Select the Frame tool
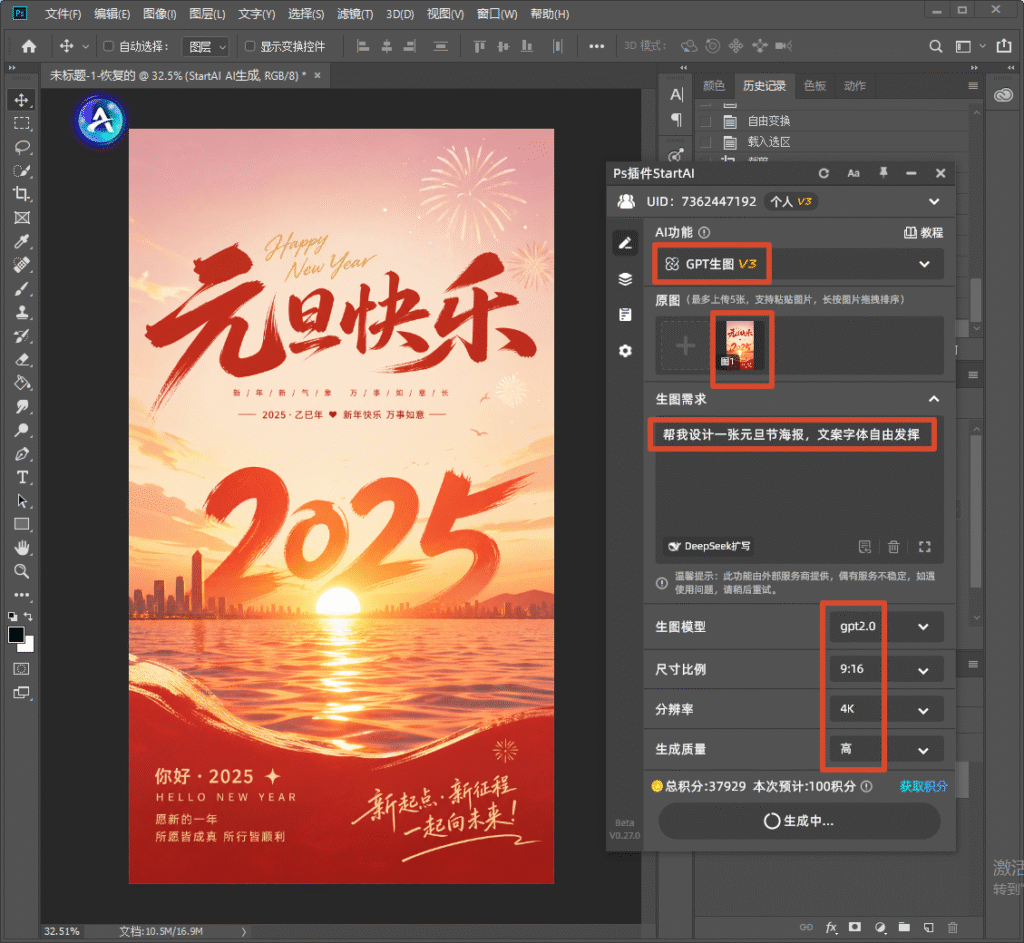The height and width of the screenshot is (943, 1024). [22, 217]
